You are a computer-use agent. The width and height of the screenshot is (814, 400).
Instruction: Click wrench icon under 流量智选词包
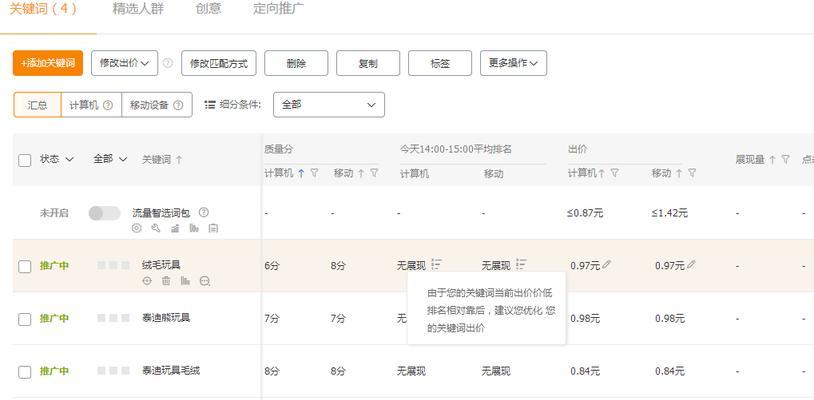click(156, 228)
